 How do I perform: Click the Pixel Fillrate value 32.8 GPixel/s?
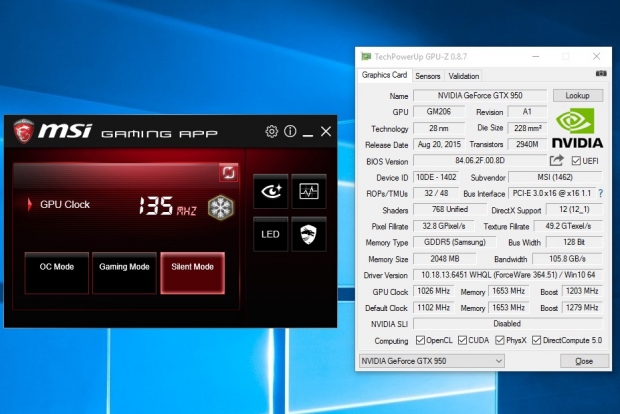click(x=444, y=226)
